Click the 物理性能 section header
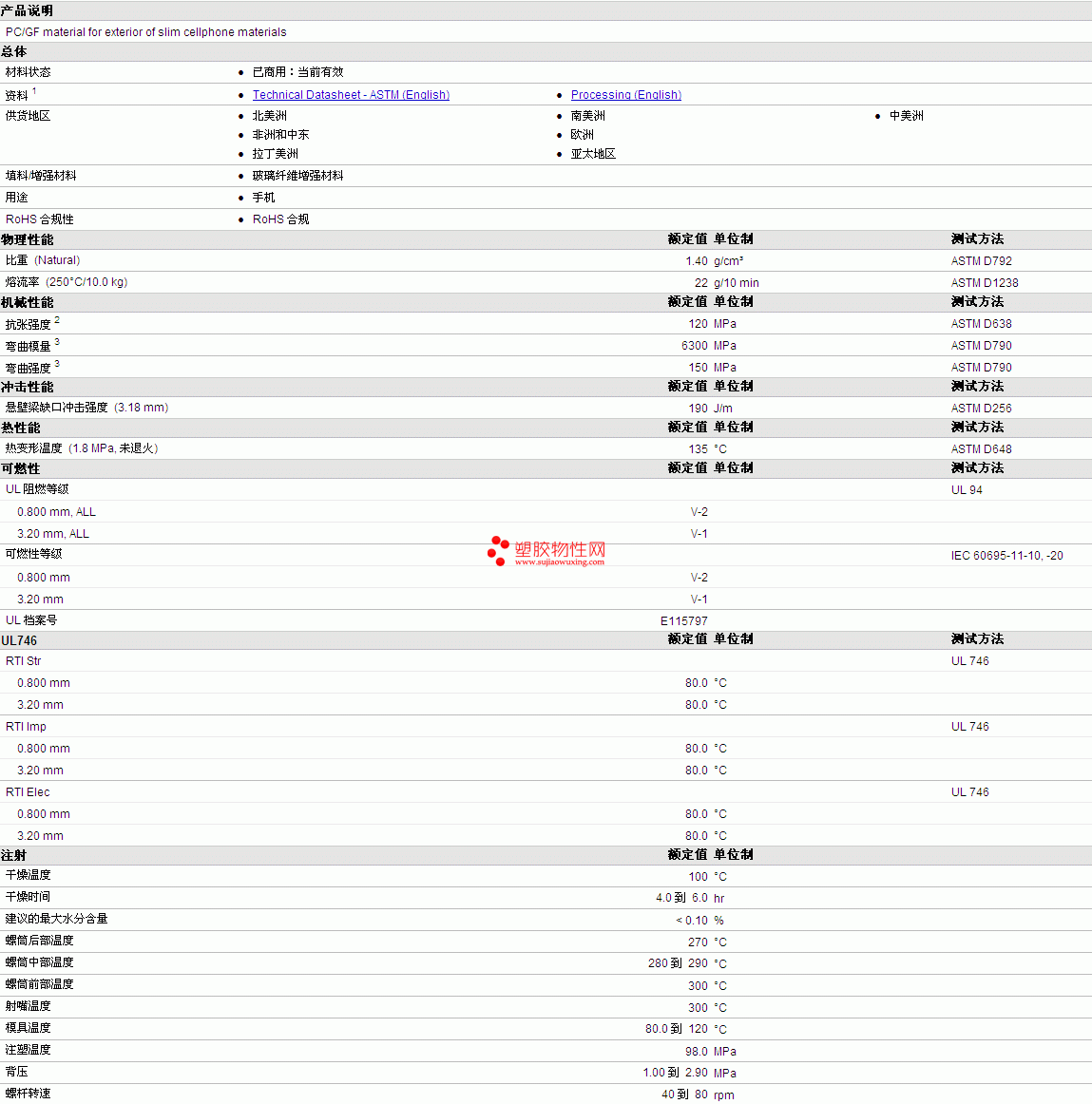Screen dimensions: 1092x1104 (x=28, y=239)
